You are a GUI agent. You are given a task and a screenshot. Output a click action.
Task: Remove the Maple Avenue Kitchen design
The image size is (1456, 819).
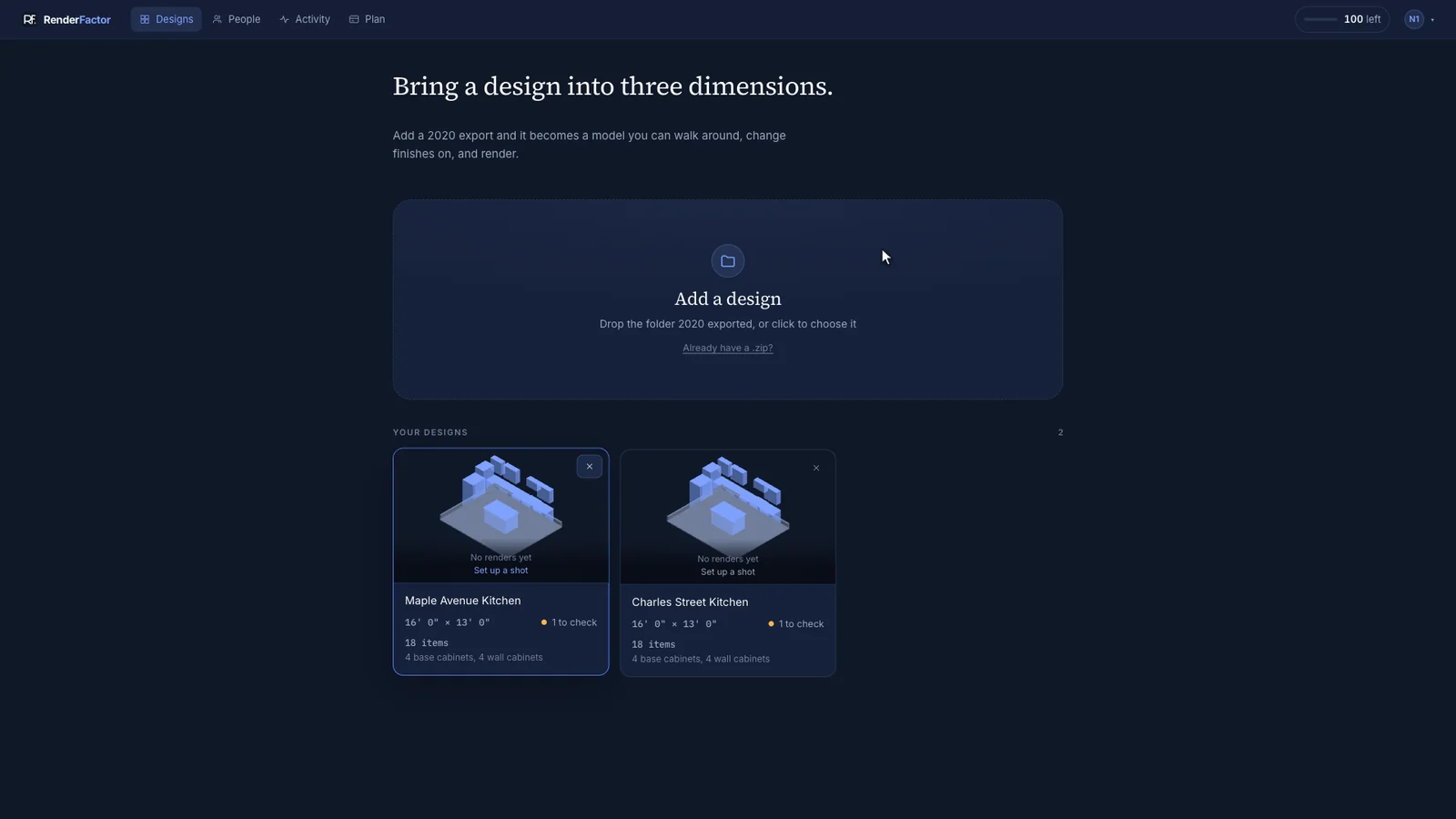point(590,467)
